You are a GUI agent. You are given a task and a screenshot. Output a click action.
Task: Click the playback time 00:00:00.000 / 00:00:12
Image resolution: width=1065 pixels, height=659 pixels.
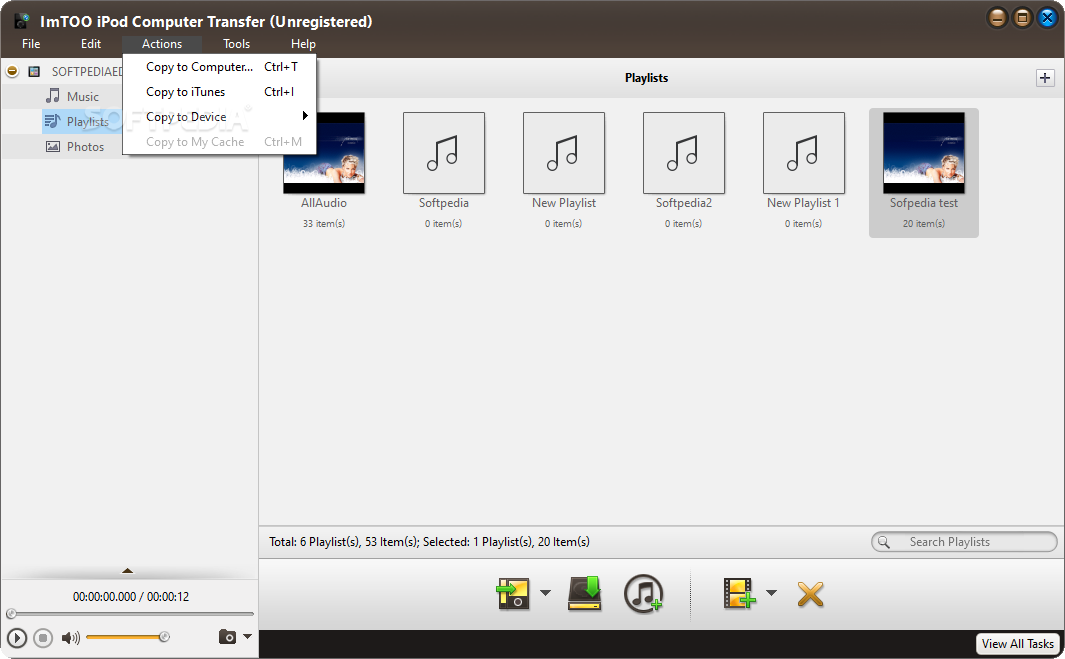(131, 596)
